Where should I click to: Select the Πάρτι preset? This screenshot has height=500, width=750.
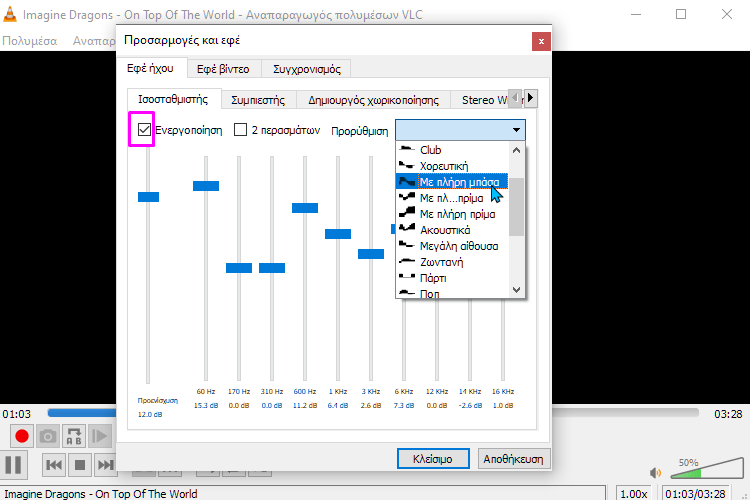tap(452, 278)
